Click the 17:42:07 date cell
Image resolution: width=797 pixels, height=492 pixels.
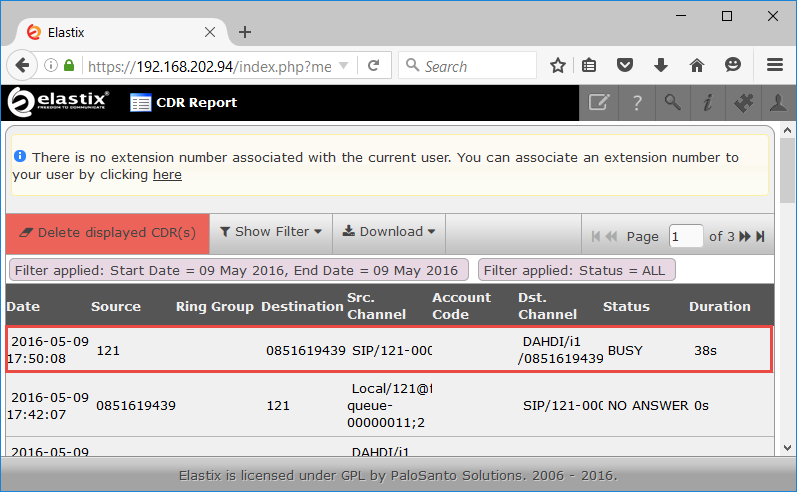tap(48, 406)
